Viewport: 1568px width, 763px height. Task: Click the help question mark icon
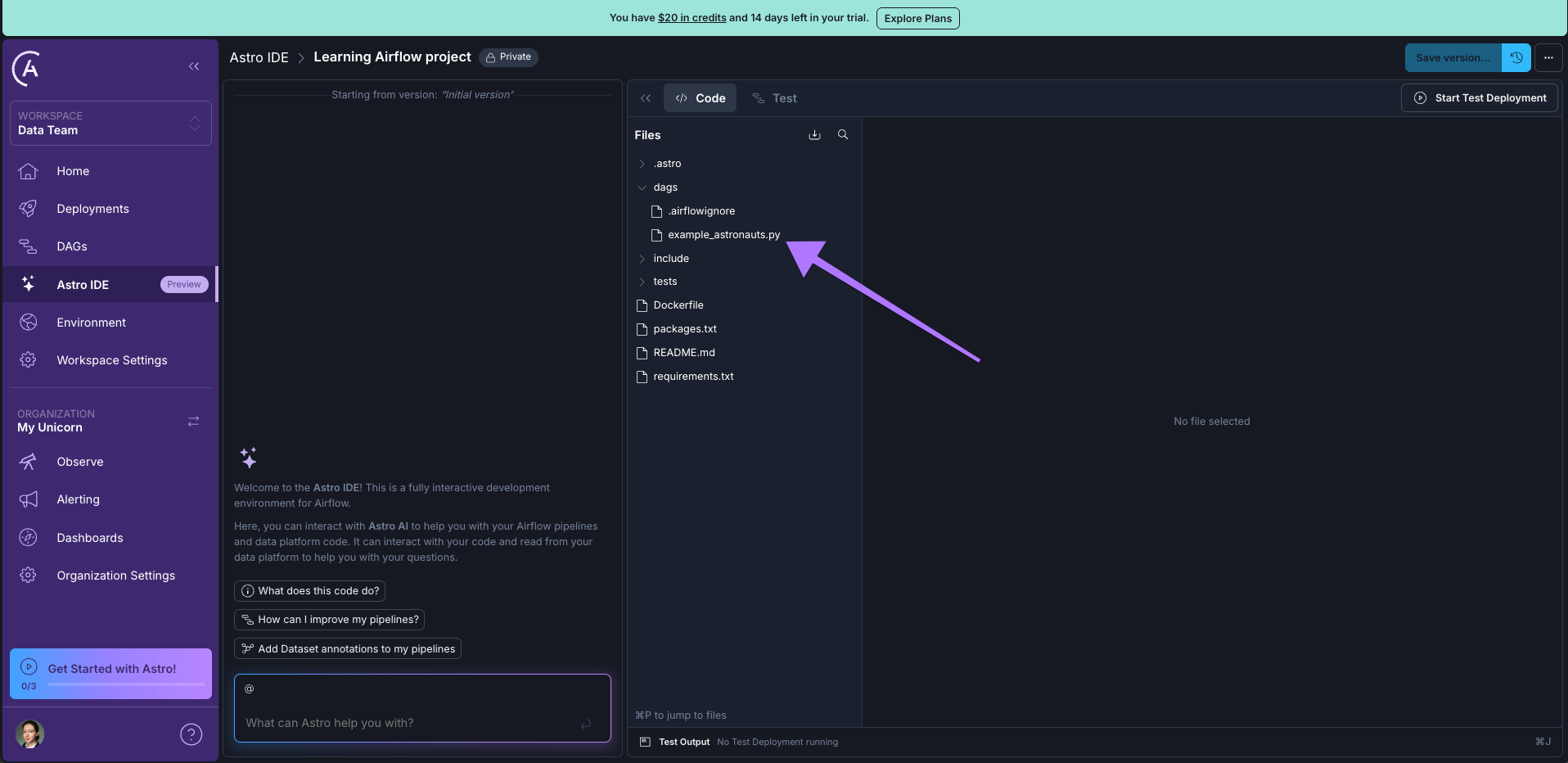[x=191, y=734]
